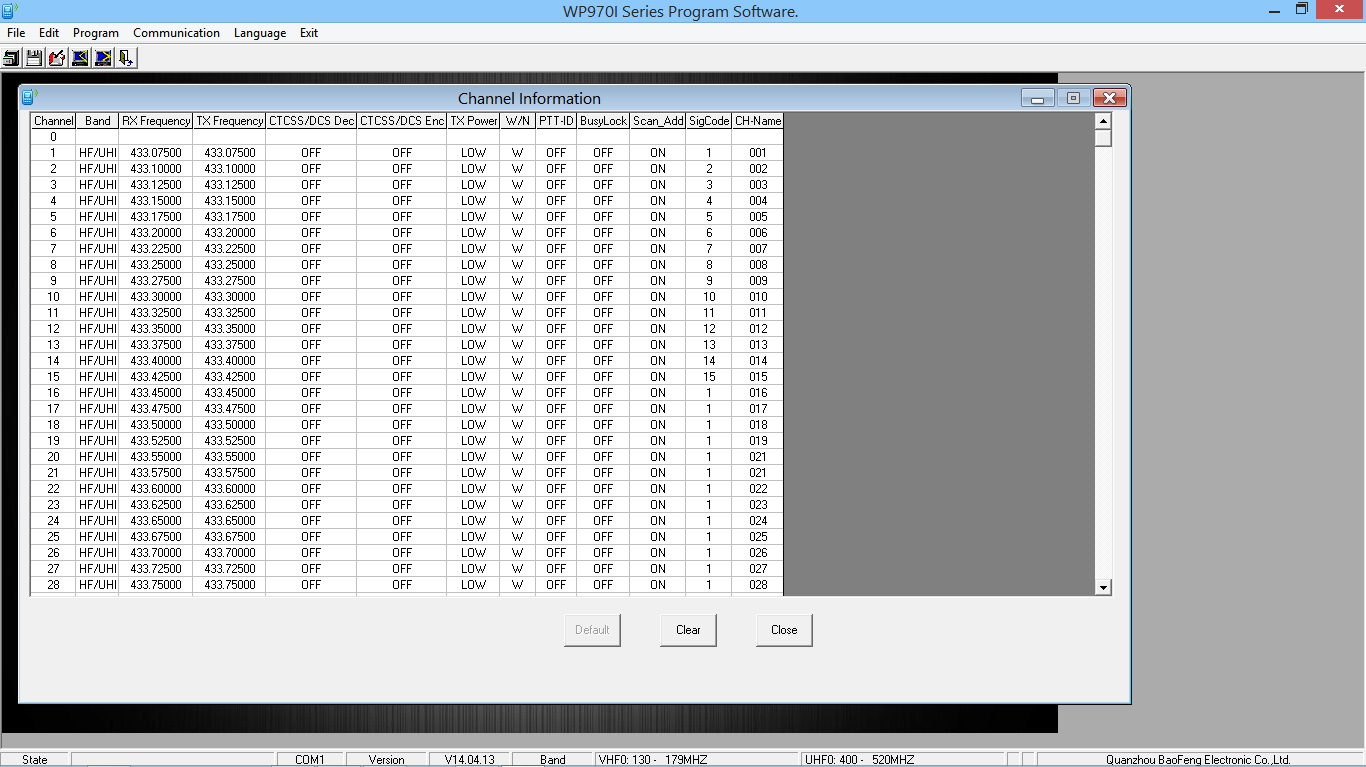Select channel name 016
1366x767 pixels.
pos(758,393)
